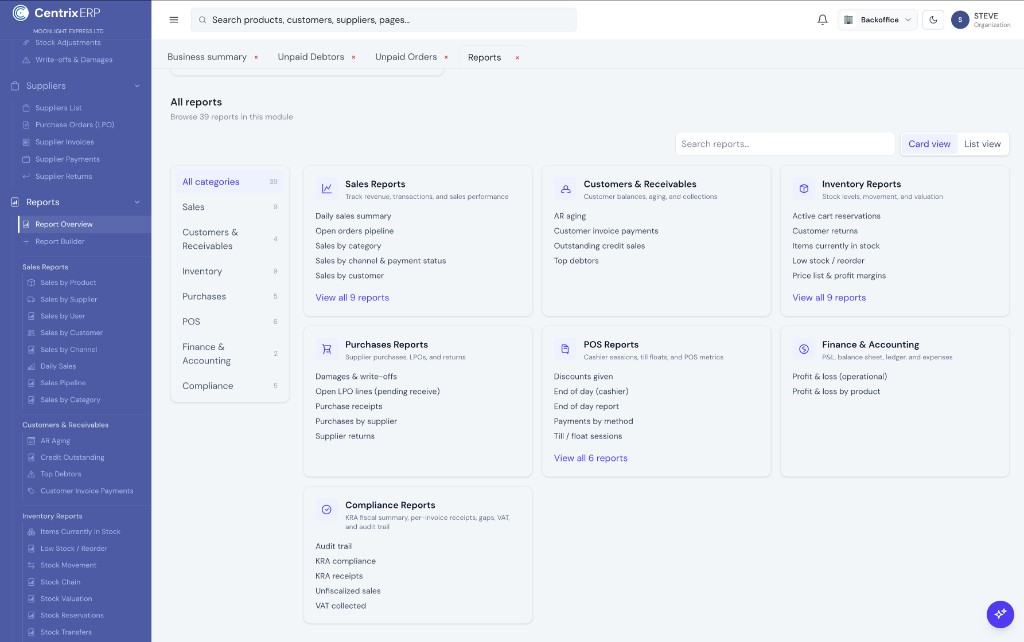Click the POS Reports document icon
This screenshot has height=642, width=1024.
point(566,349)
